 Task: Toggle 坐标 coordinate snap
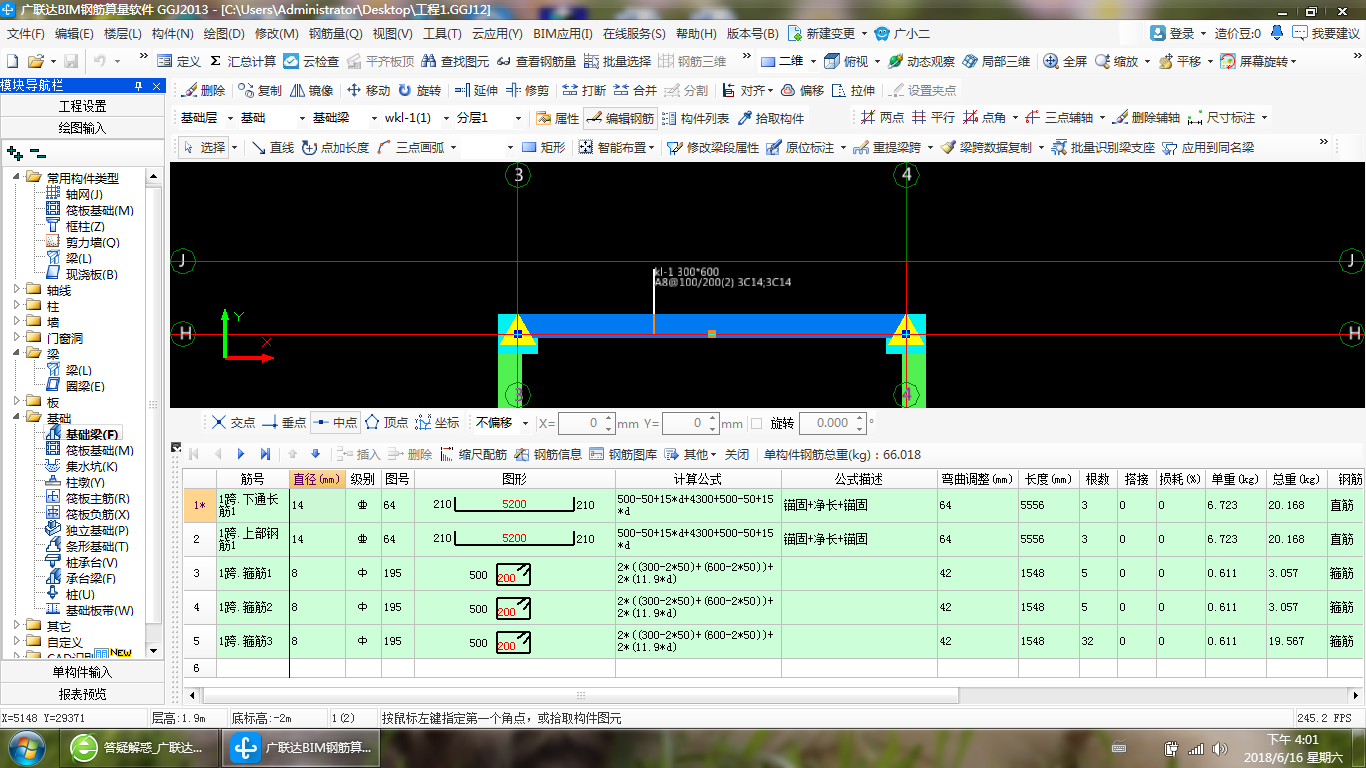coord(437,423)
